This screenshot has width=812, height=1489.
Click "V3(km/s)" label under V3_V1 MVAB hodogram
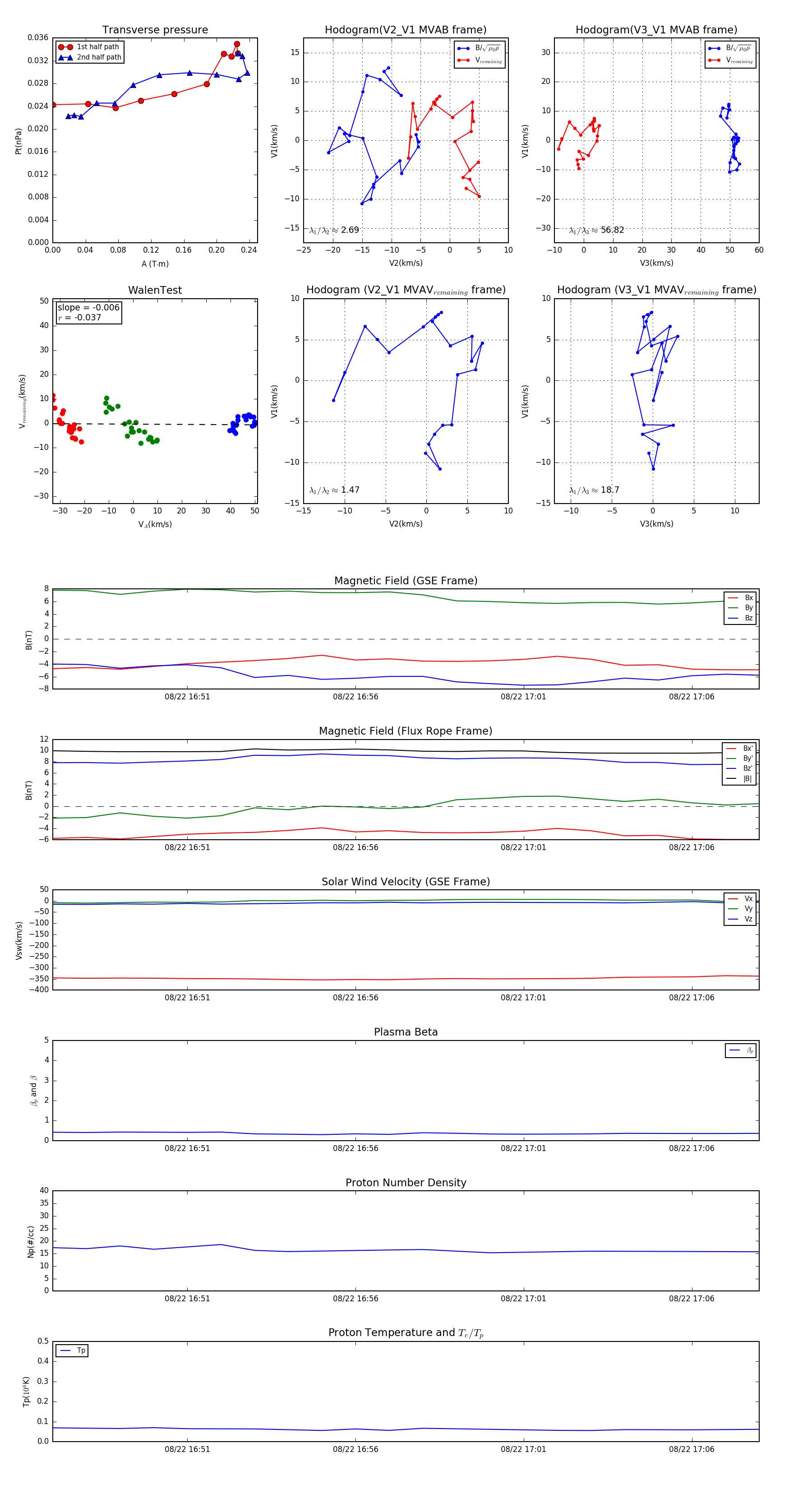pos(656,264)
